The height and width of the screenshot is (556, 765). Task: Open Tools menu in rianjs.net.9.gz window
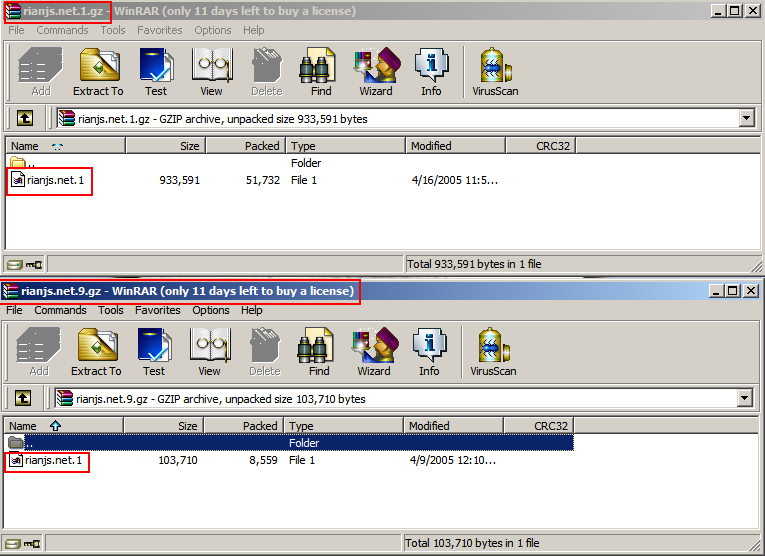click(x=111, y=310)
